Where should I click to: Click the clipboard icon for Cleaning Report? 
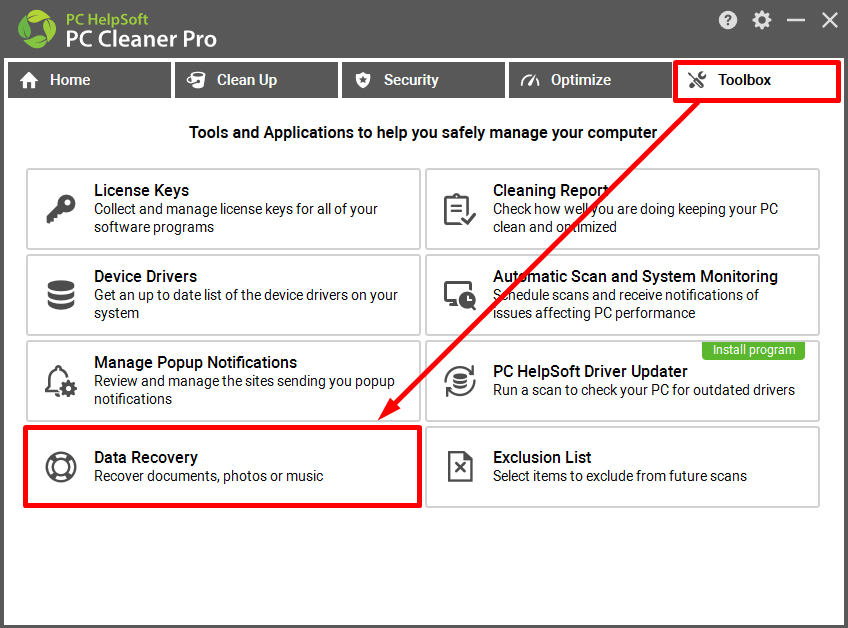[x=459, y=209]
